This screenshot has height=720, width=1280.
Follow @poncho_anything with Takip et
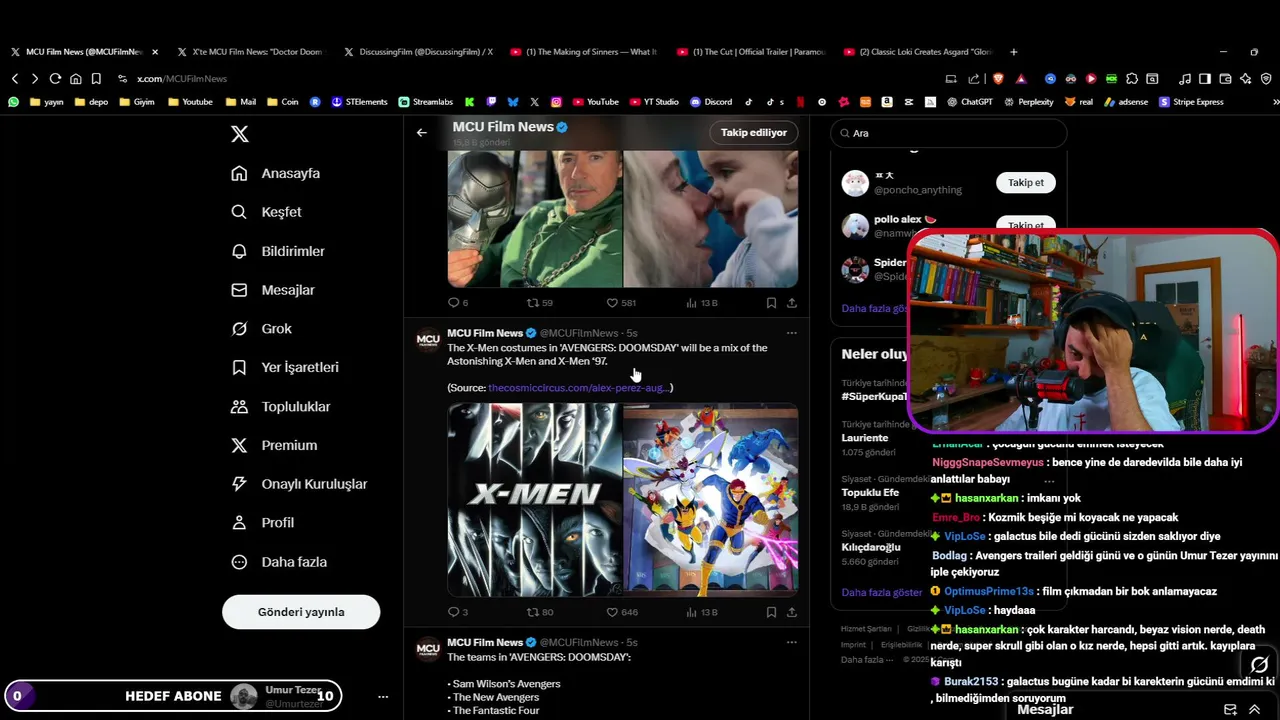coord(1025,183)
